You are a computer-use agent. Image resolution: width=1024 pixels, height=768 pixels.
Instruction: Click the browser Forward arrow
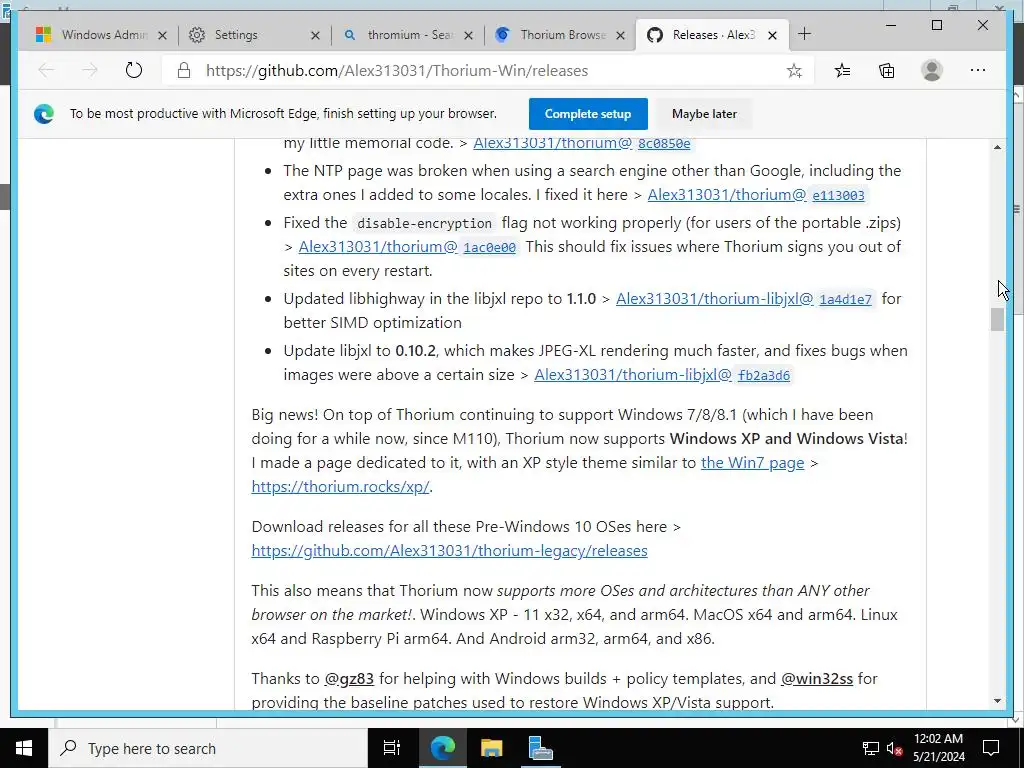[x=89, y=71]
